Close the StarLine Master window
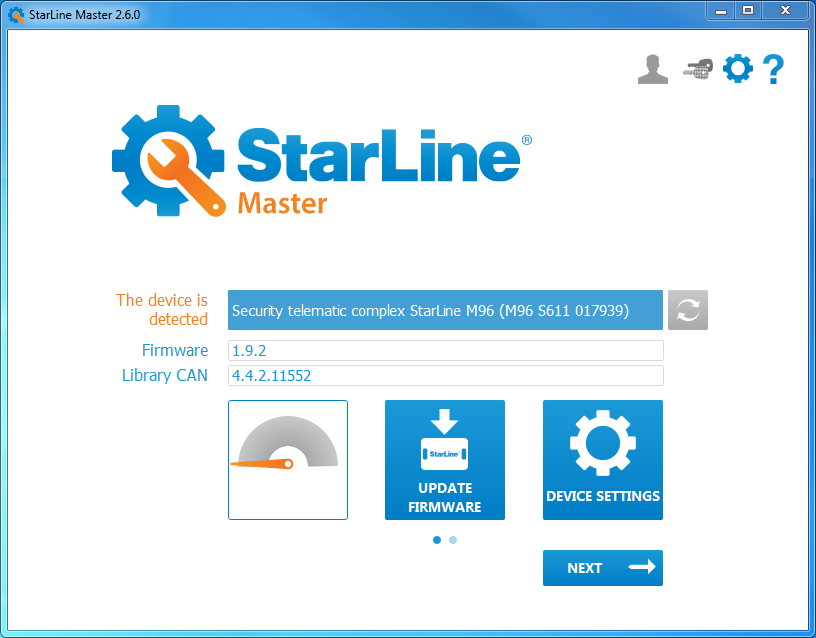Viewport: 816px width, 638px height. (784, 11)
